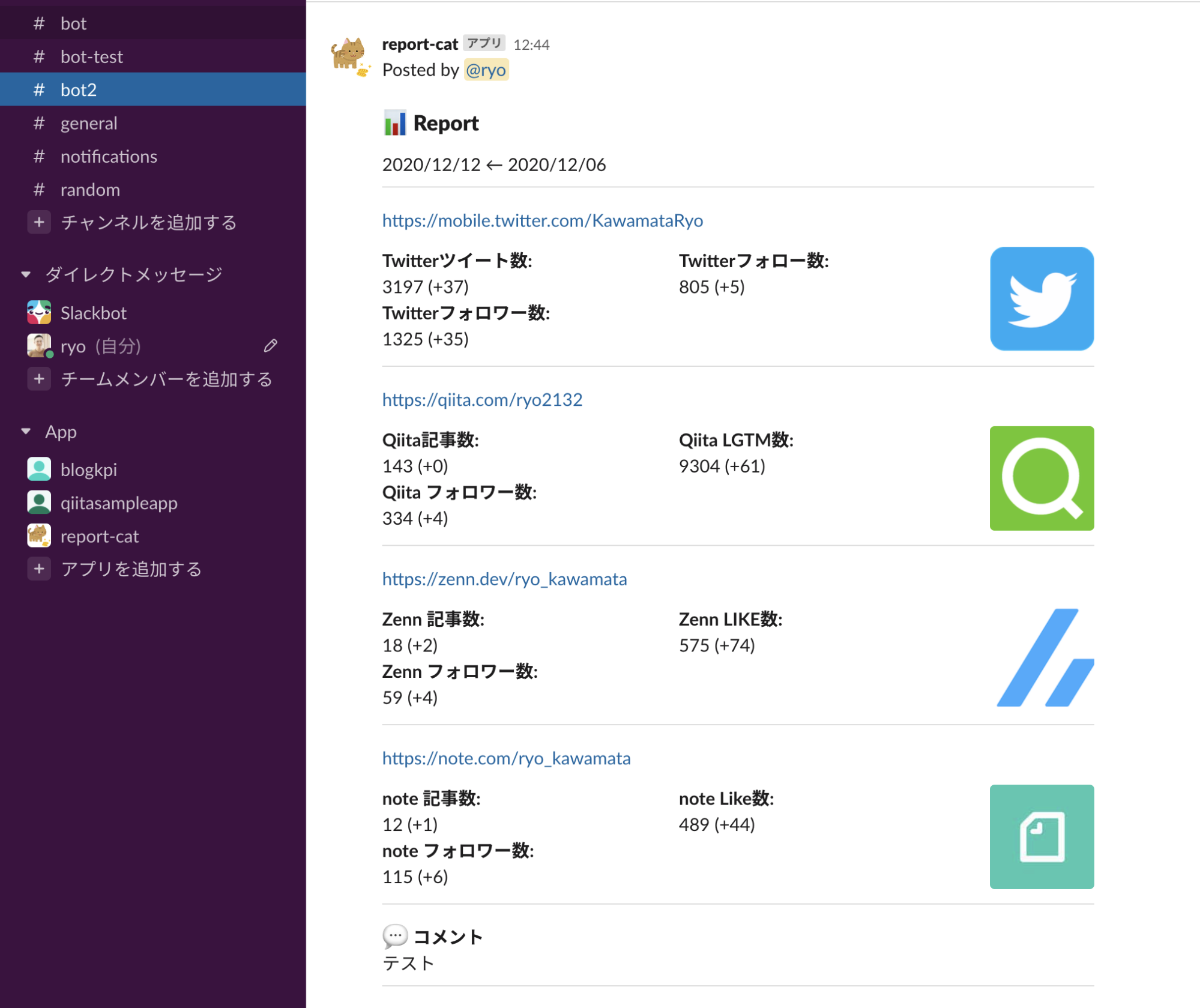
Task: Open the qiita.com/ryo2132 link
Action: pos(482,399)
